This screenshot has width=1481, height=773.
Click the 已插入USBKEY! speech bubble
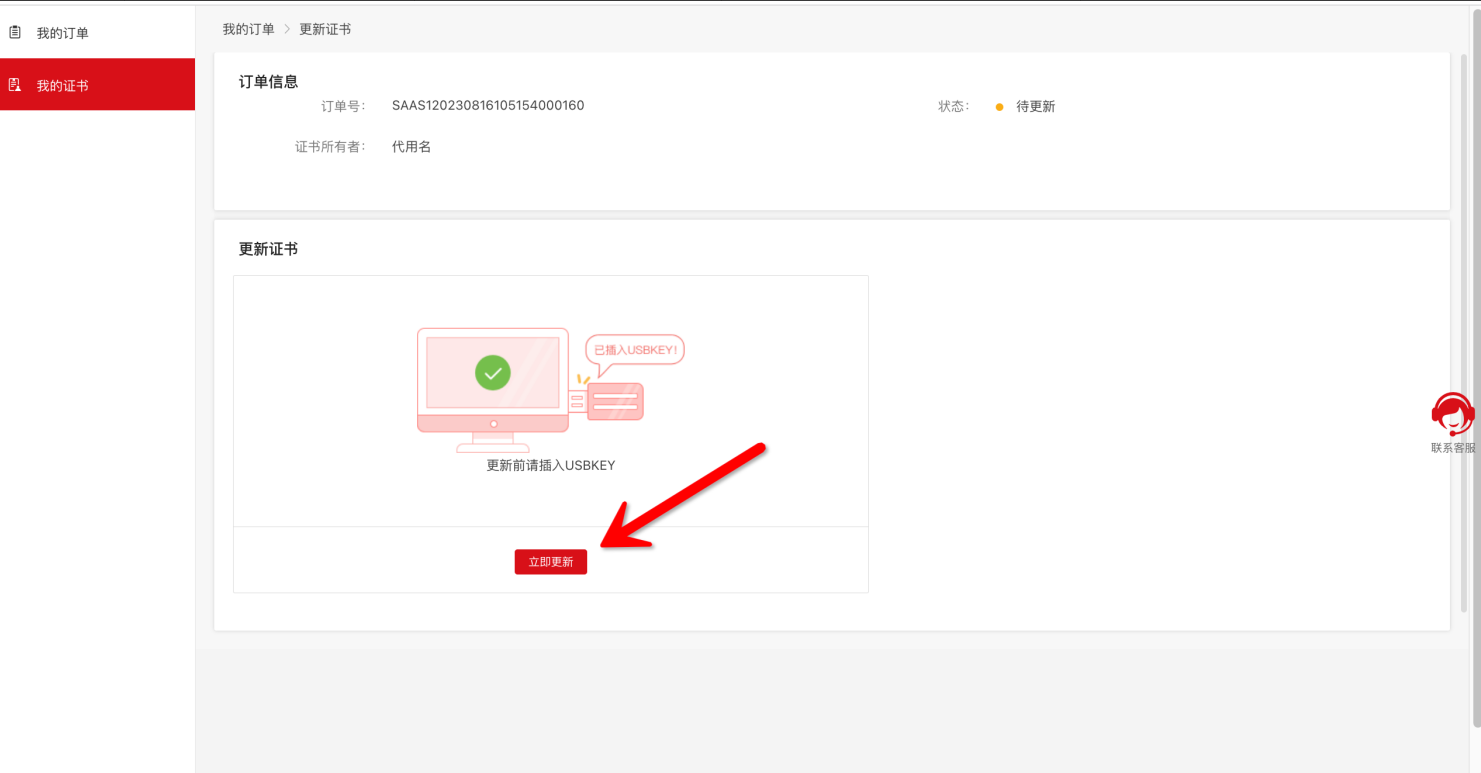tap(635, 350)
